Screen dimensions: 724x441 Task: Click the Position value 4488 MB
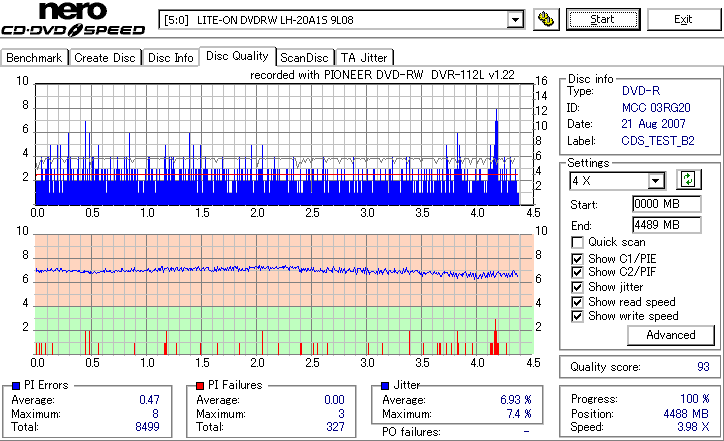point(686,414)
